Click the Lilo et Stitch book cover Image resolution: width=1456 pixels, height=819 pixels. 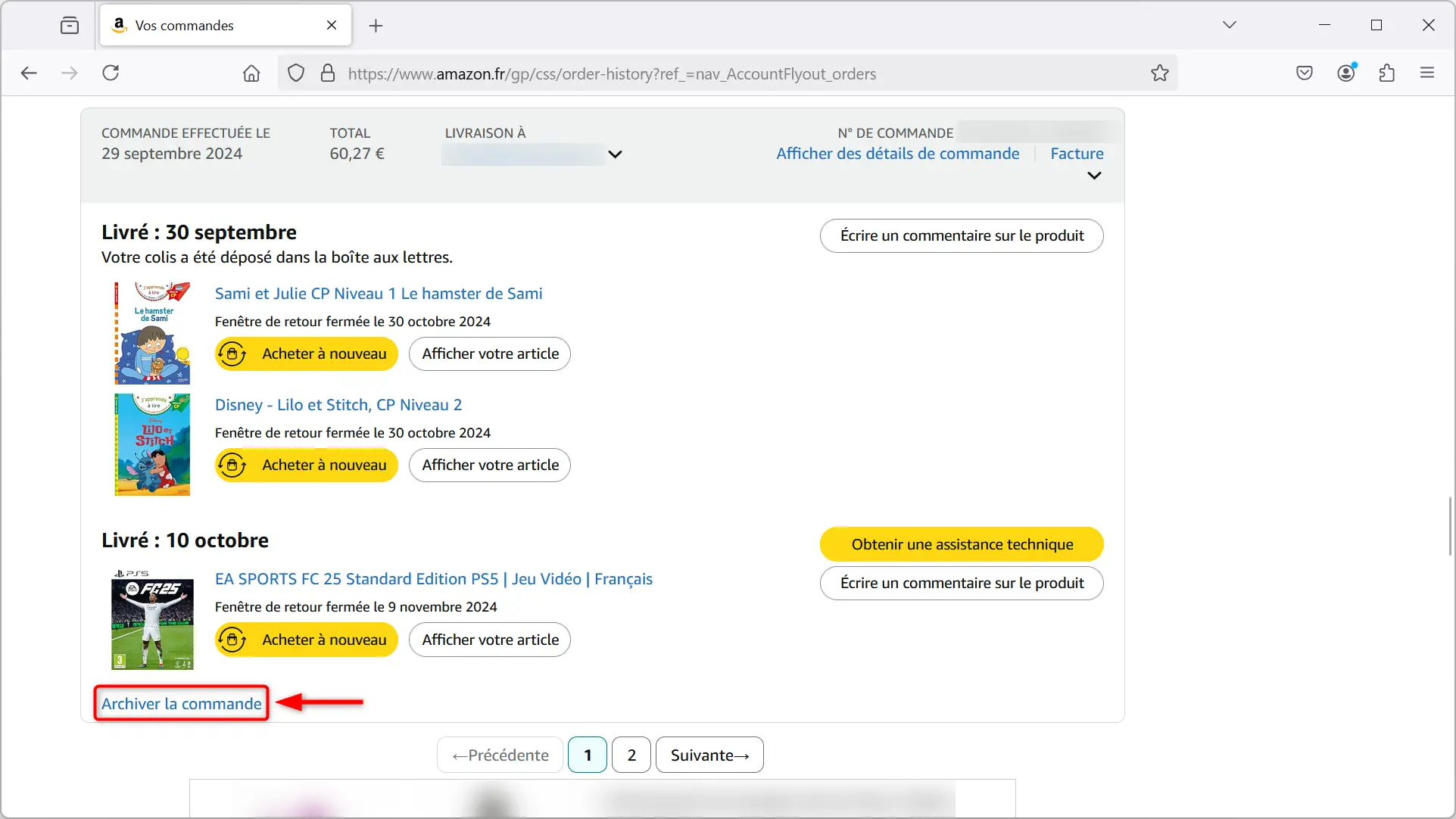(x=152, y=444)
